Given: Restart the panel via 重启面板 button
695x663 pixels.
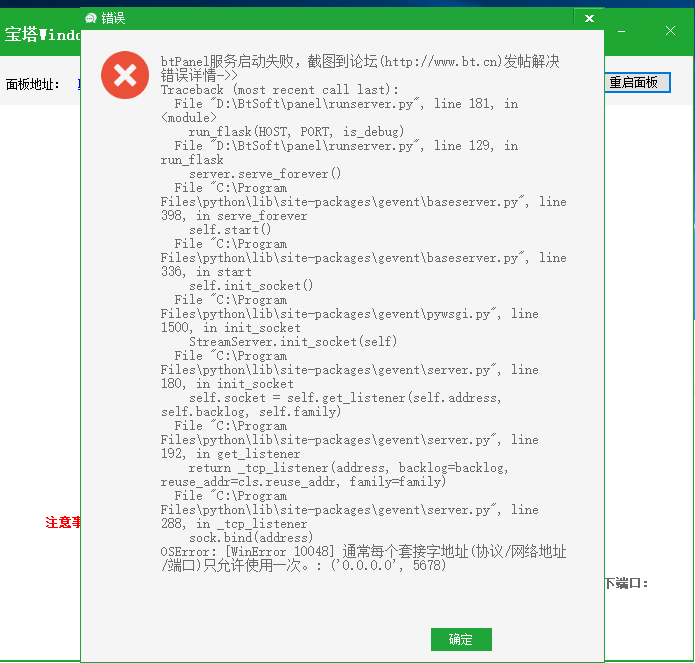Looking at the screenshot, I should [x=637, y=82].
